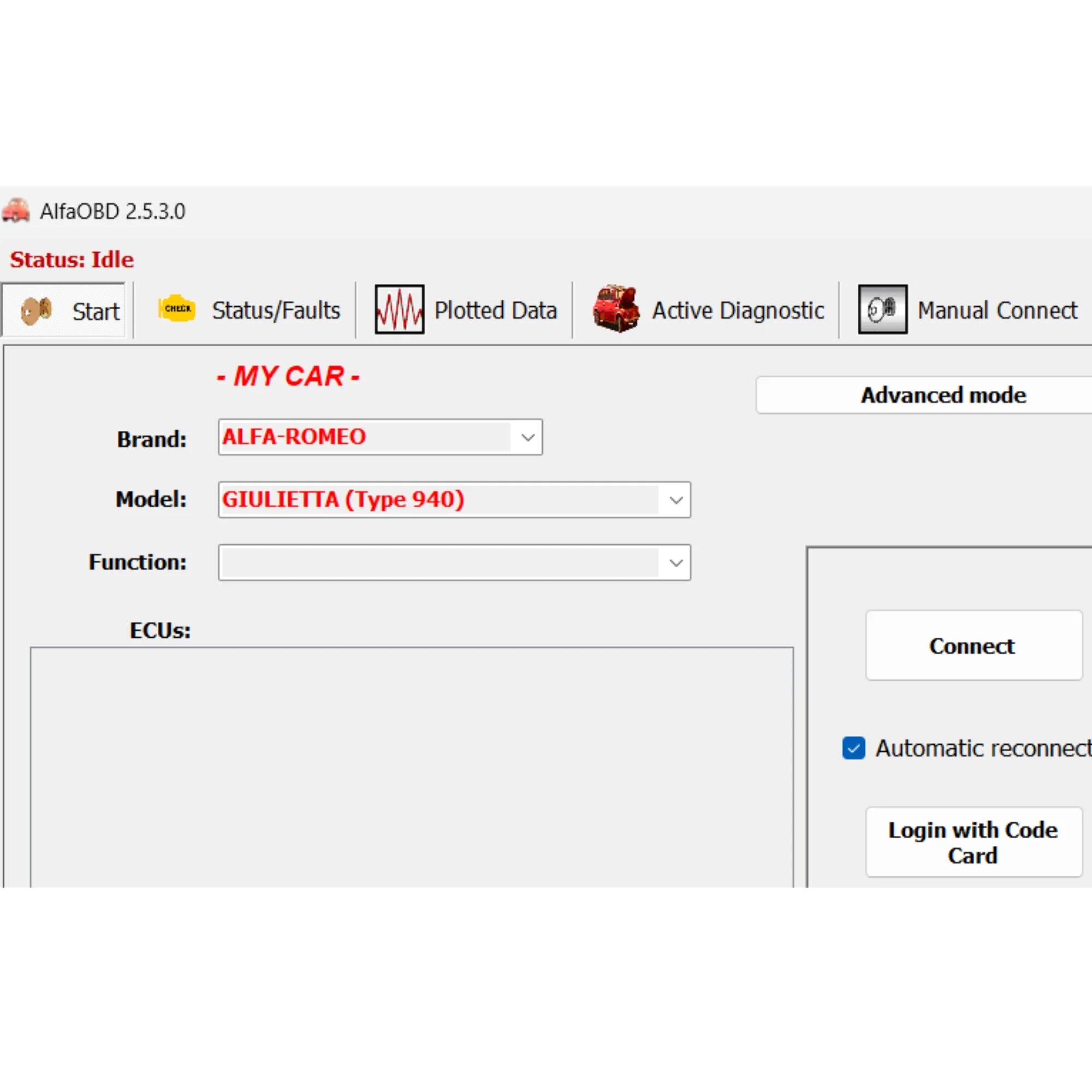Click the red waveform icon for Plotted Data
The image size is (1092, 1092).
399,309
